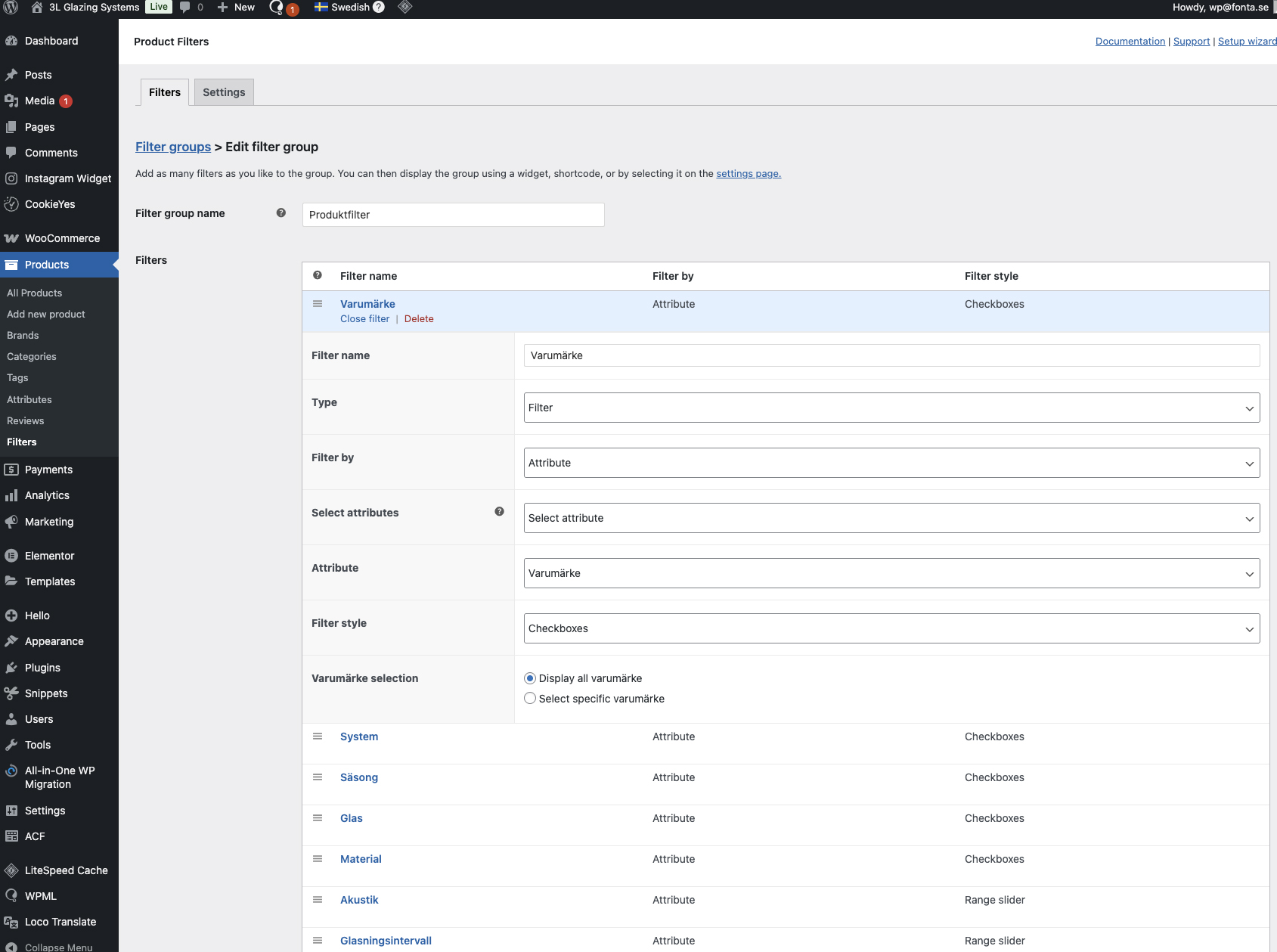Click the help icon beside Filter group name
The image size is (1277, 952).
pos(281,213)
